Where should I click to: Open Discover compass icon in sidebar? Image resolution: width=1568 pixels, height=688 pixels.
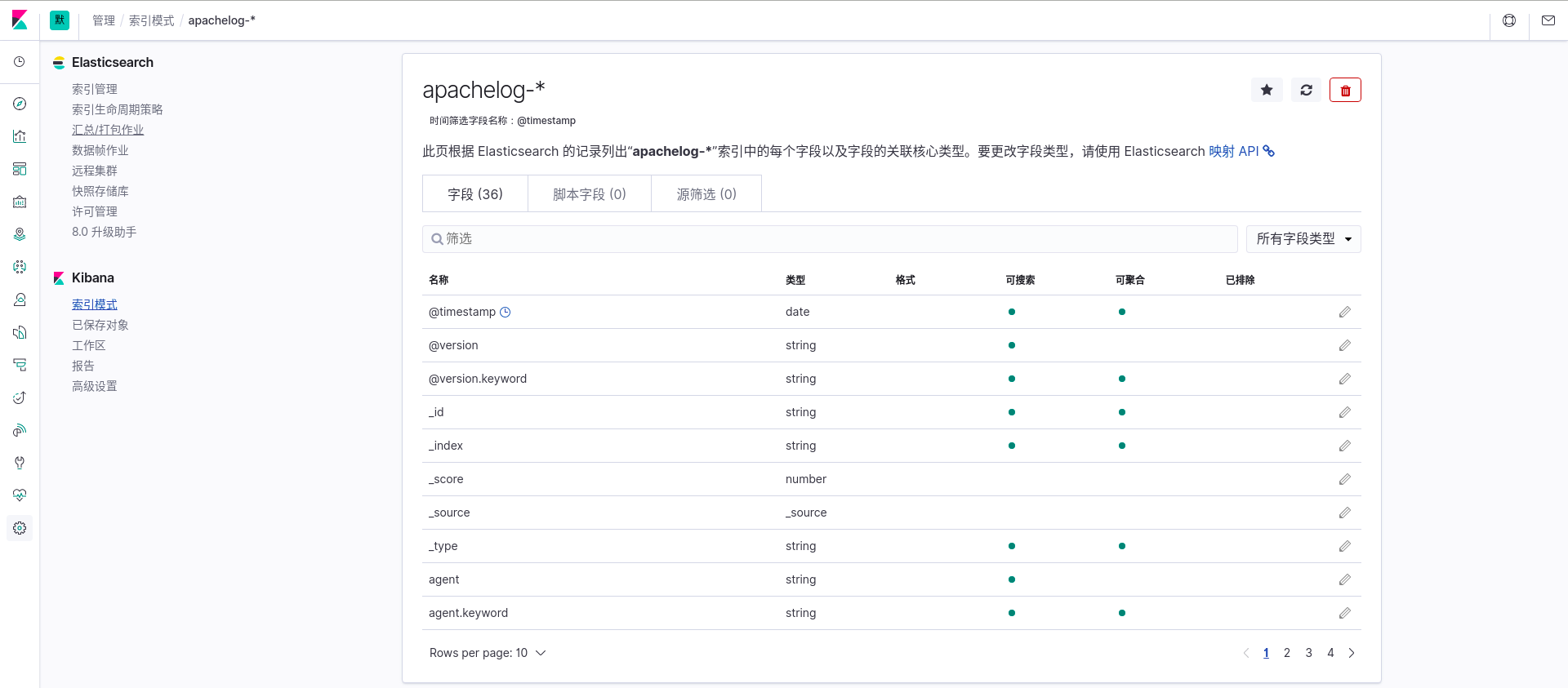click(20, 104)
